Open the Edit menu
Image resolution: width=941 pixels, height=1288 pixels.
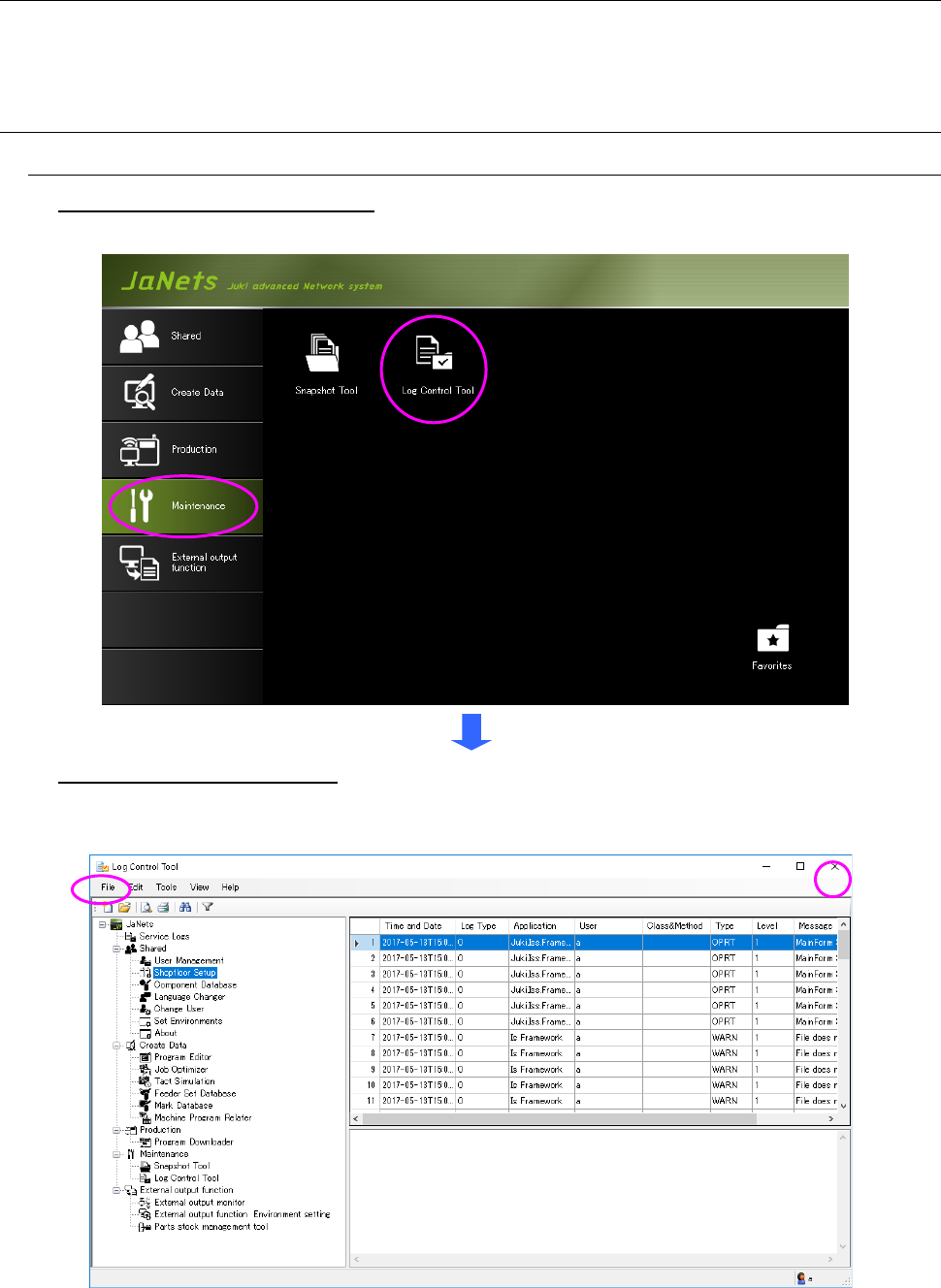[x=137, y=887]
